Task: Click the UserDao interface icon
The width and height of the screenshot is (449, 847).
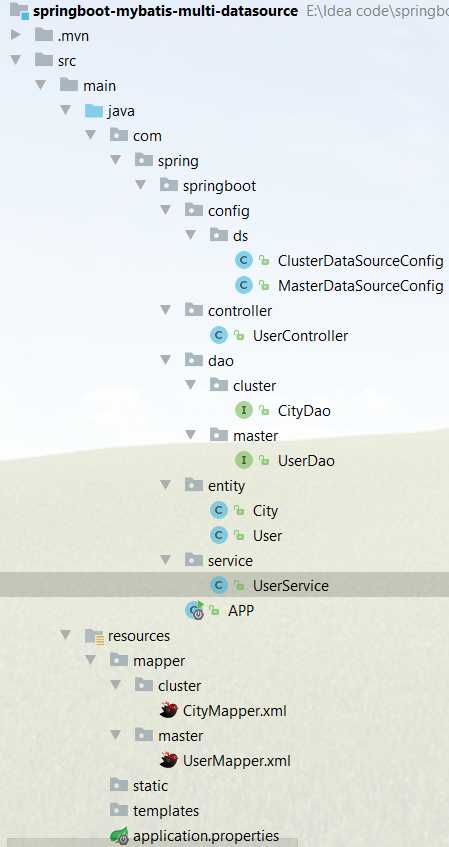Action: pos(244,460)
